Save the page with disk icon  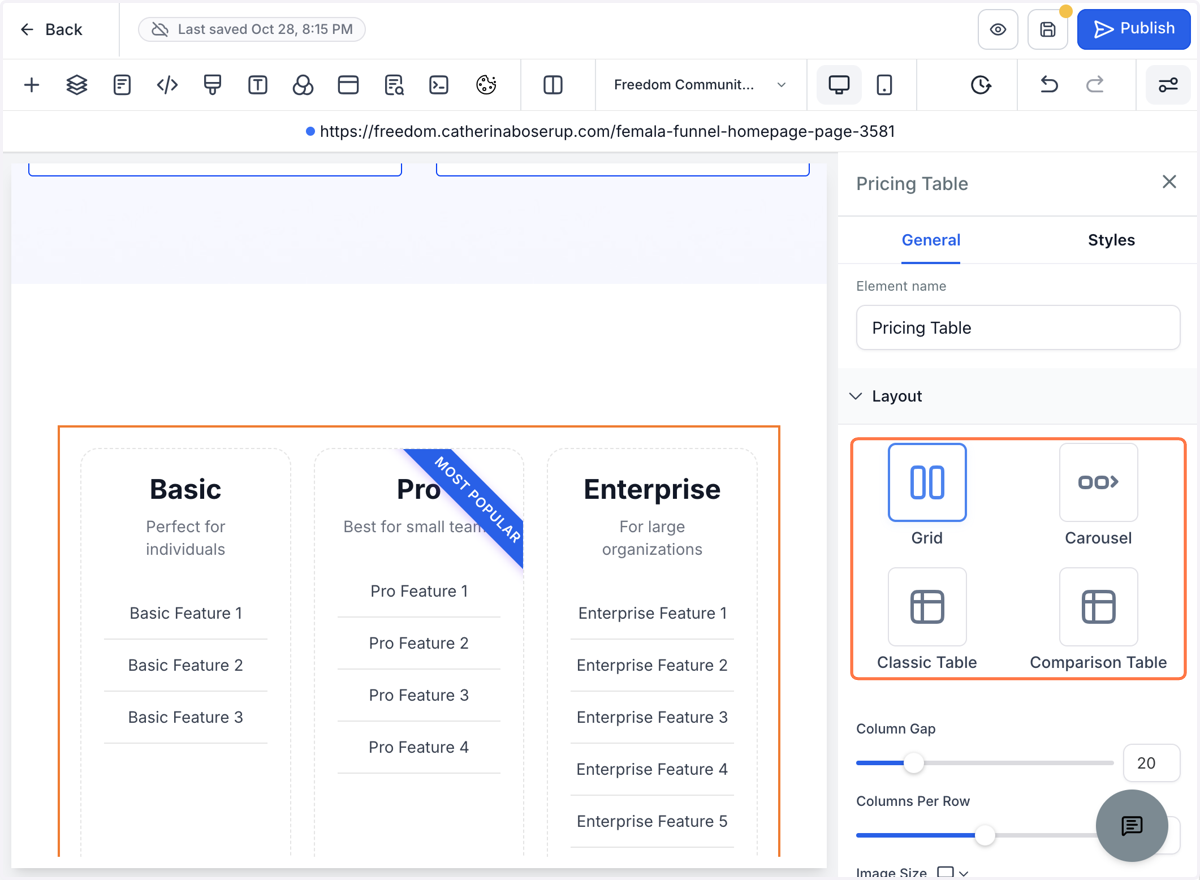coord(1048,30)
